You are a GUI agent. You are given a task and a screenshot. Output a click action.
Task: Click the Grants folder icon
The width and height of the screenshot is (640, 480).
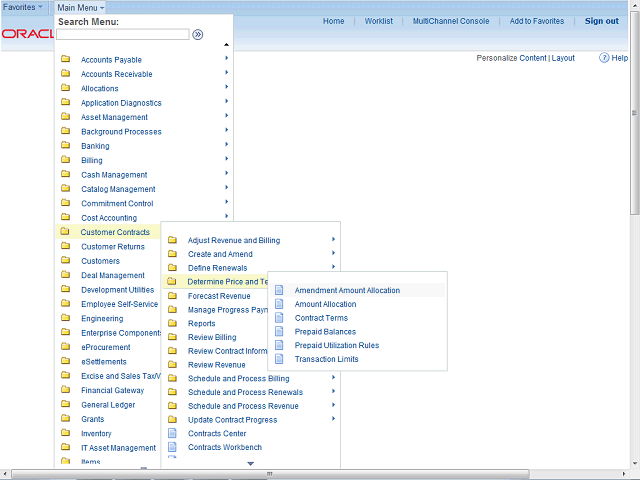(x=65, y=418)
